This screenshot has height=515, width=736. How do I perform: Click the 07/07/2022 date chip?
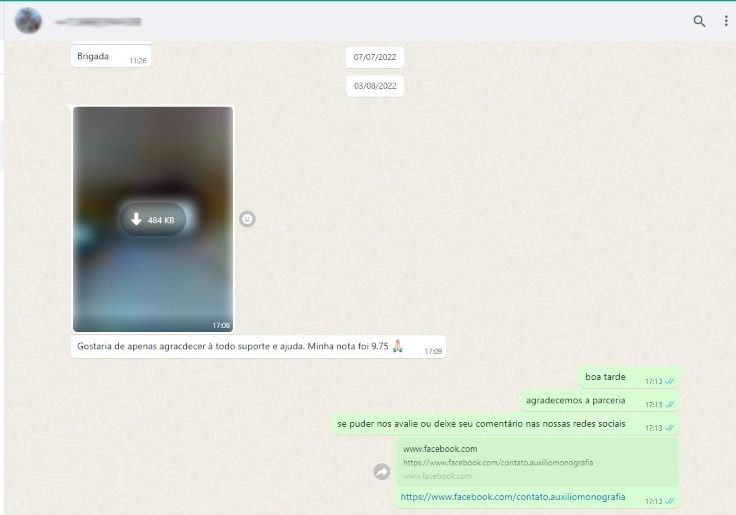pos(375,57)
